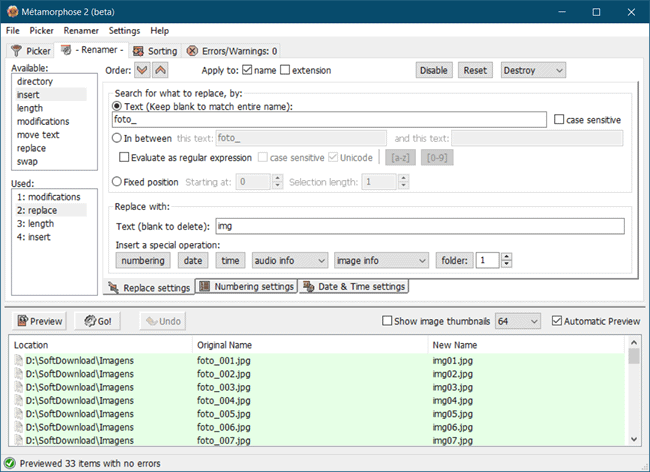This screenshot has height=472, width=650.
Task: Open the Help menu
Action: tap(160, 31)
